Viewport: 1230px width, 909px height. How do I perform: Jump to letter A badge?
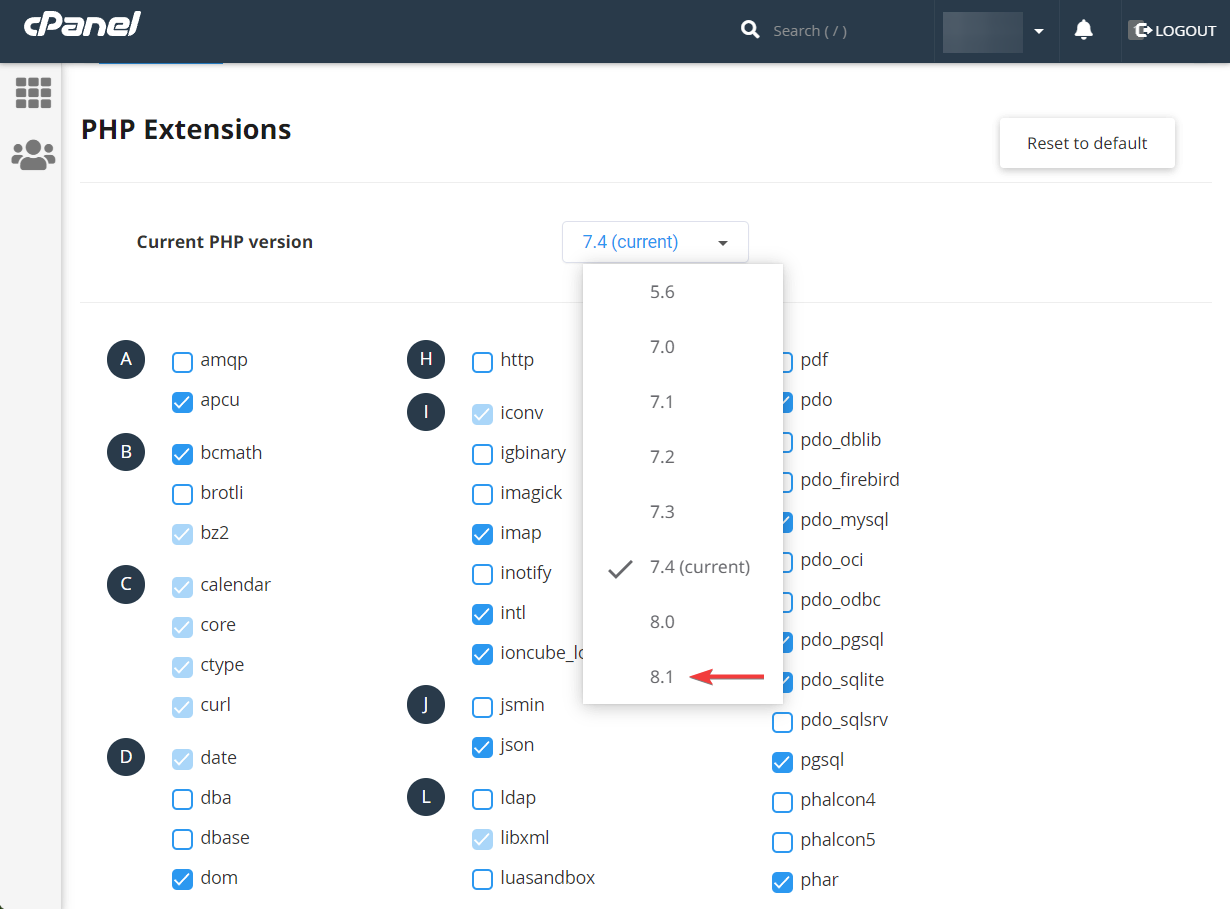[x=126, y=360]
